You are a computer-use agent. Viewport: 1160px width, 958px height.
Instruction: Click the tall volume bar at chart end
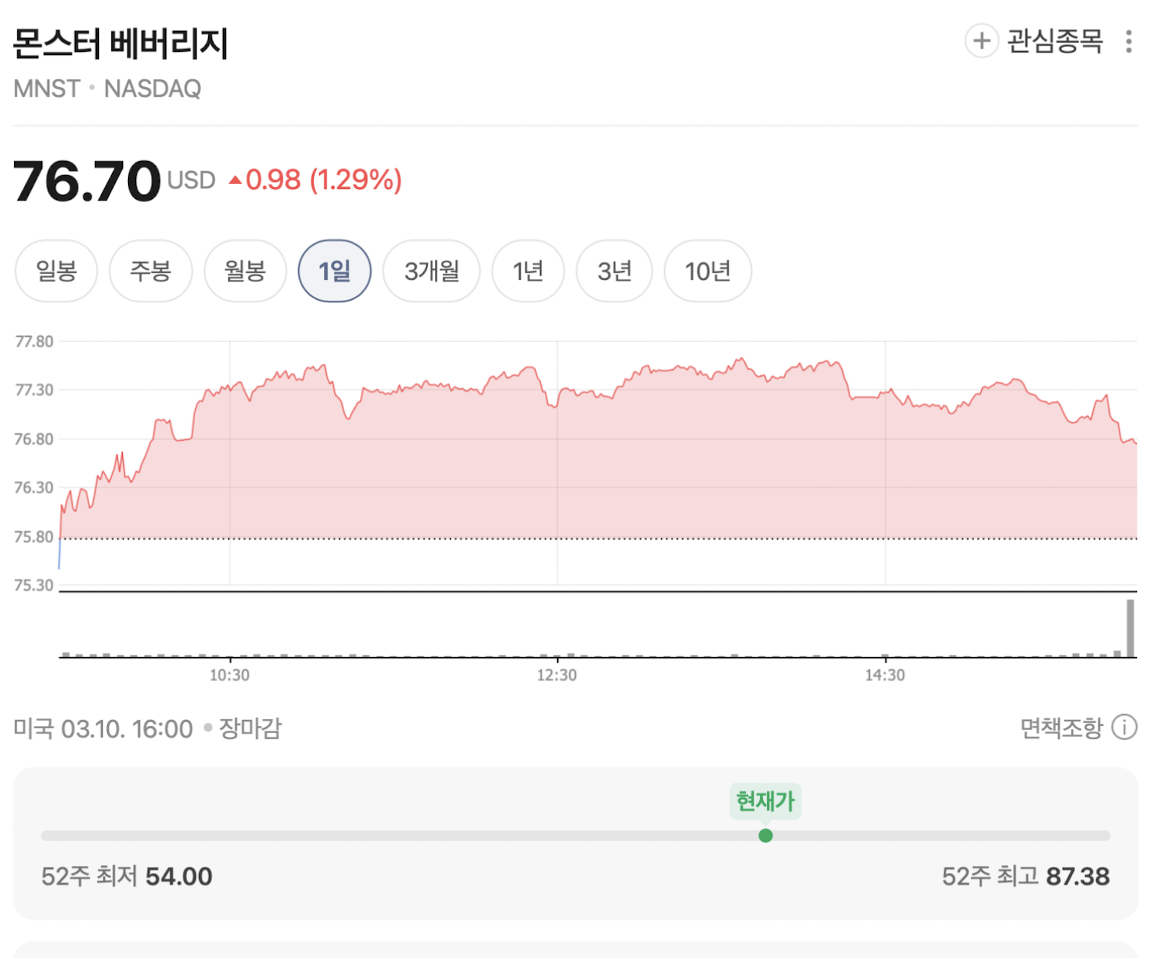pyautogui.click(x=1131, y=628)
